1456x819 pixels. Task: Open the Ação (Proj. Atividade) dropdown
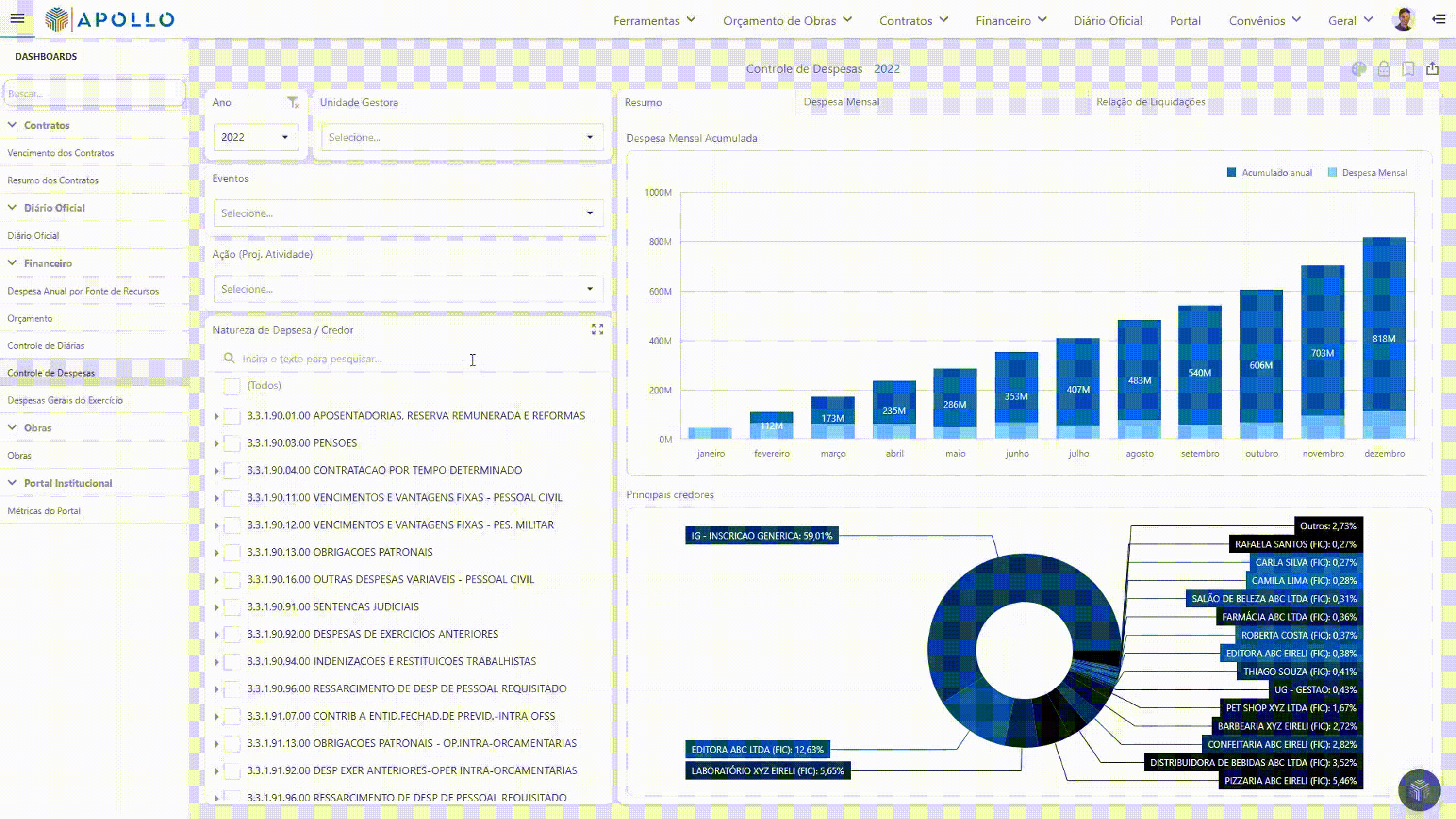408,289
